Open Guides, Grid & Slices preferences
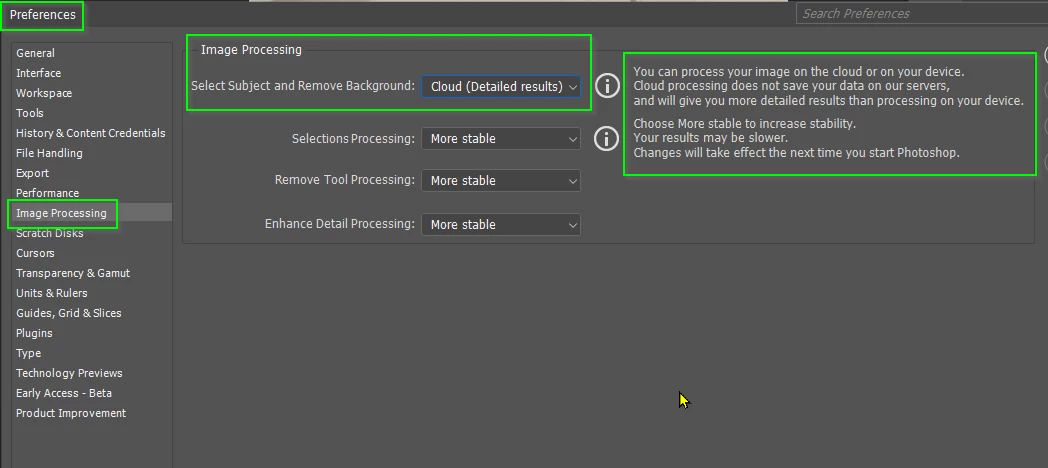Image resolution: width=1048 pixels, height=468 pixels. coord(68,314)
